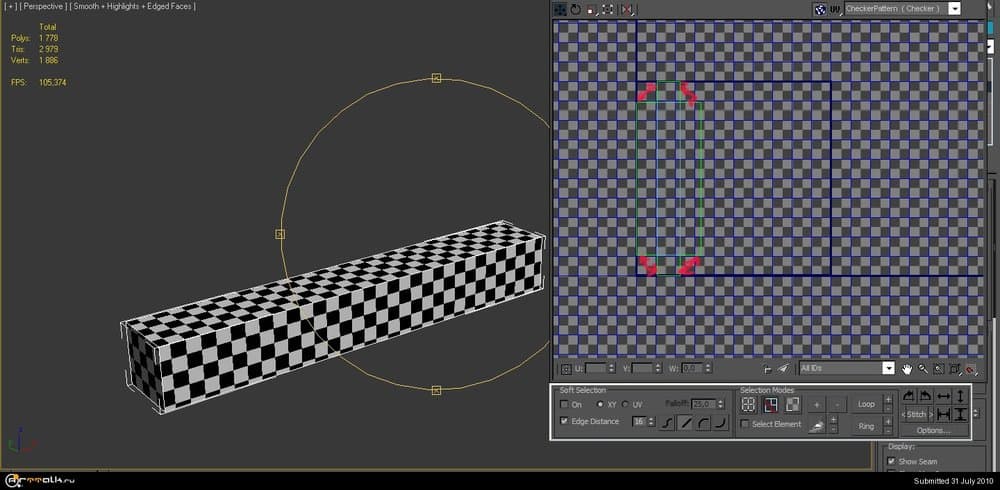Click the Loop selection button
Image resolution: width=1000 pixels, height=490 pixels.
(866, 404)
